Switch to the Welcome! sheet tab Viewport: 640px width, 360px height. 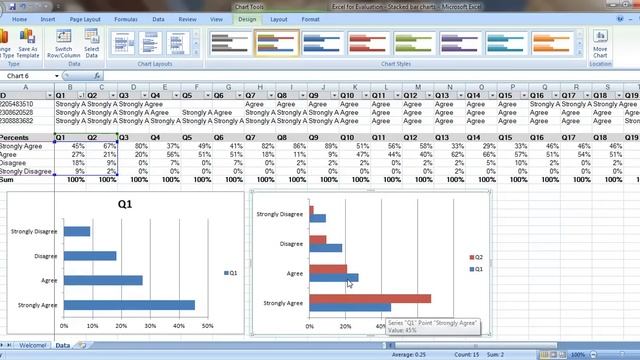(33, 345)
